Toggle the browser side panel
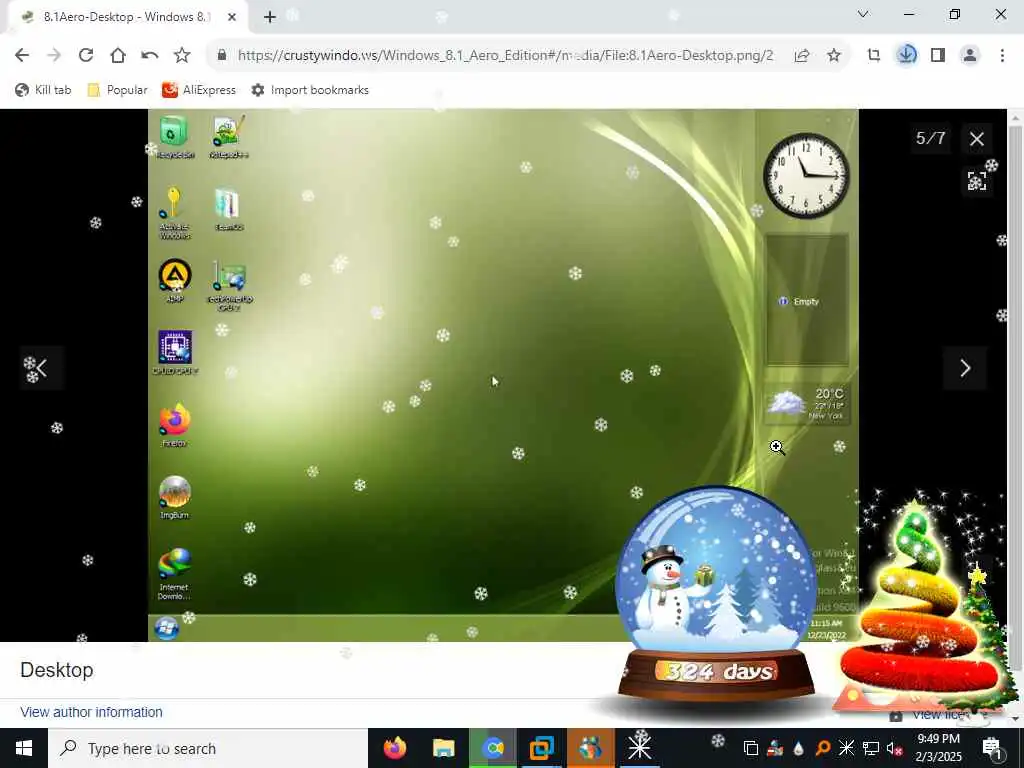 [938, 56]
